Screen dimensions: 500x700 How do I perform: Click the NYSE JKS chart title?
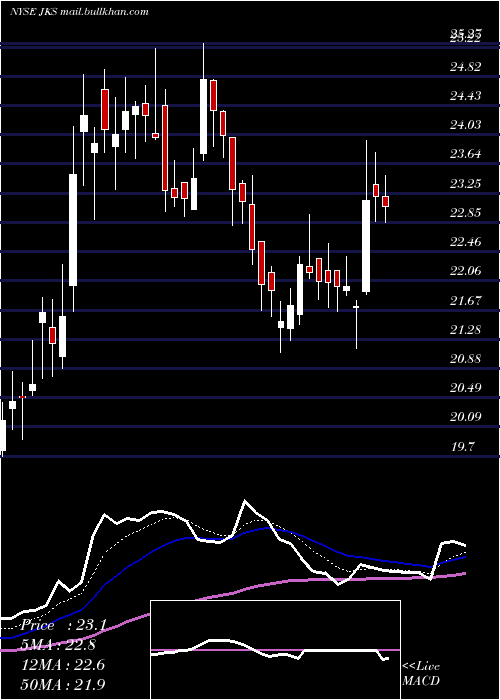79,12
